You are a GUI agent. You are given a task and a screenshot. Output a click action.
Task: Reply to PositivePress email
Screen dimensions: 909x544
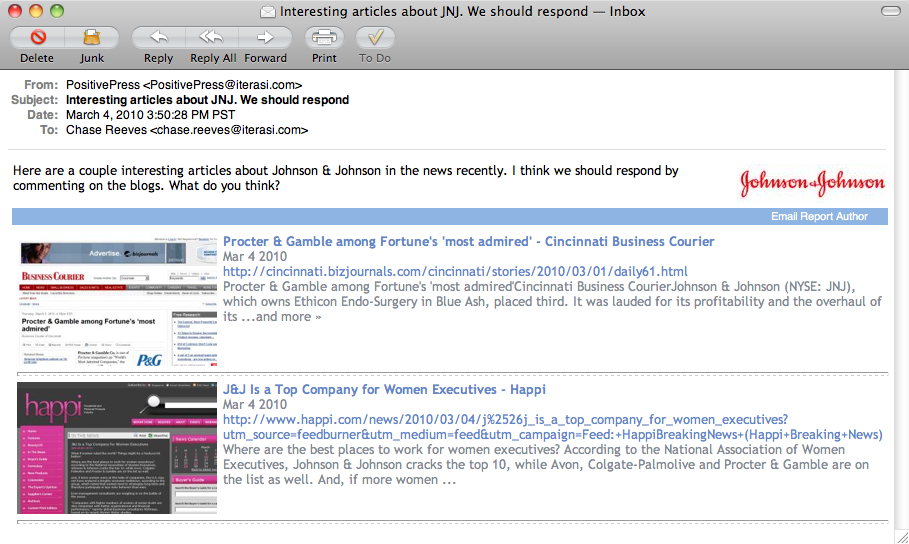pyautogui.click(x=158, y=38)
